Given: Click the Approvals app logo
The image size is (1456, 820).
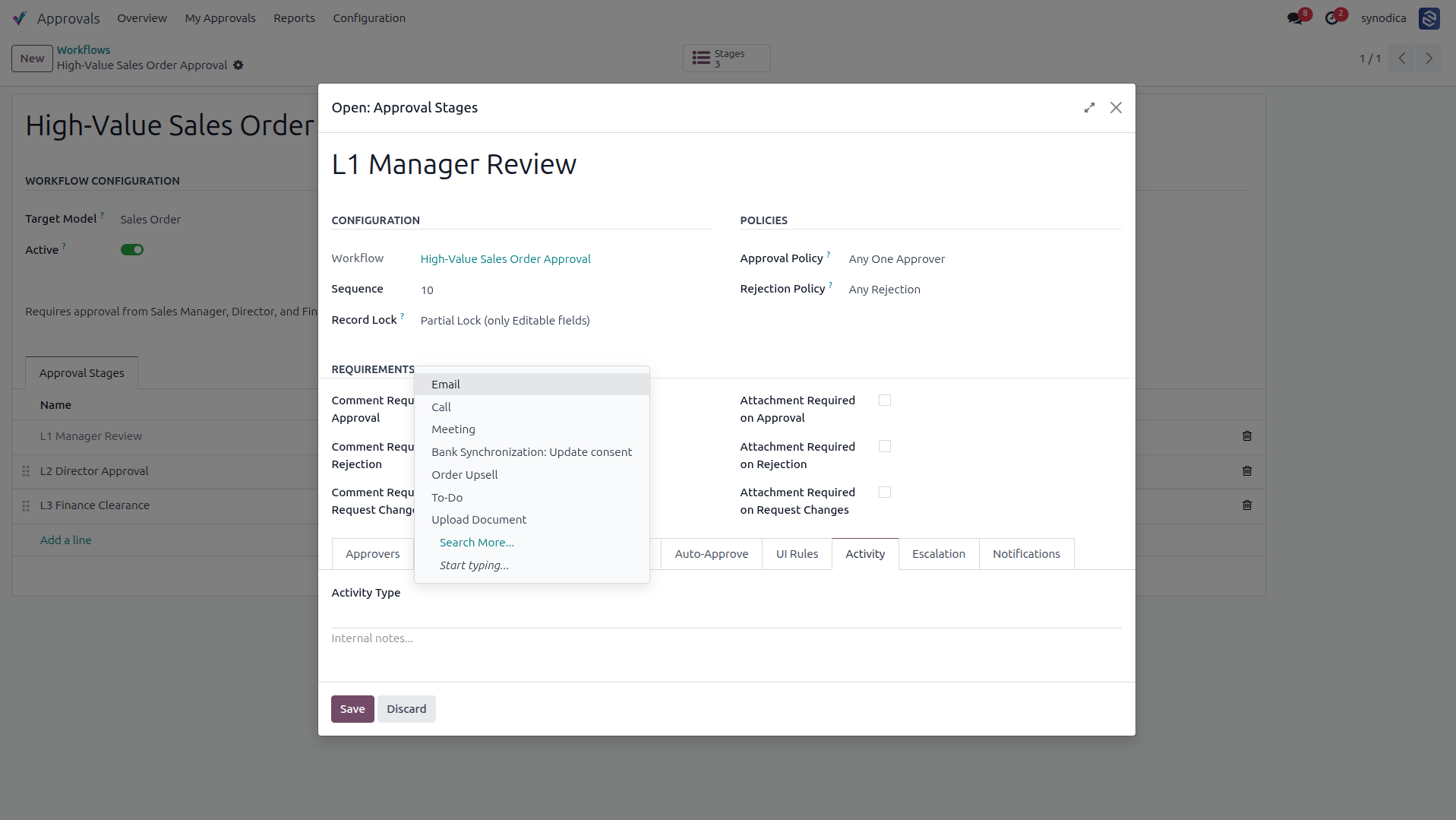Looking at the screenshot, I should click(20, 18).
